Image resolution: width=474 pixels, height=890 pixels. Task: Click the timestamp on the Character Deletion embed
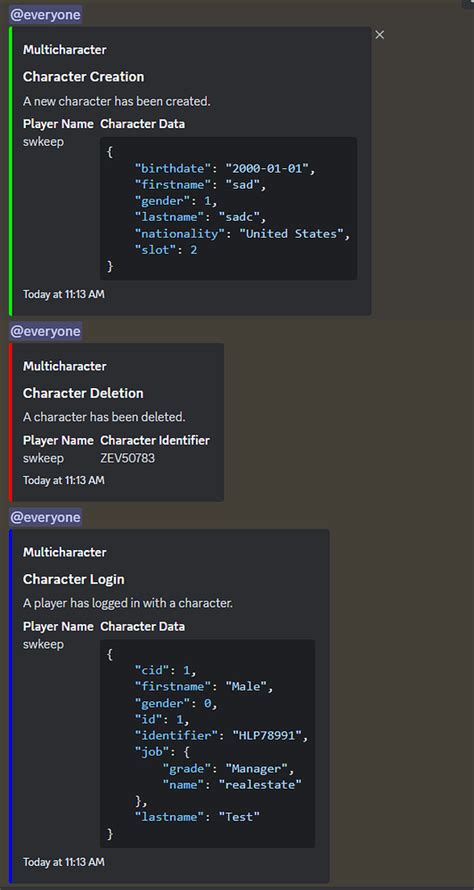point(64,480)
